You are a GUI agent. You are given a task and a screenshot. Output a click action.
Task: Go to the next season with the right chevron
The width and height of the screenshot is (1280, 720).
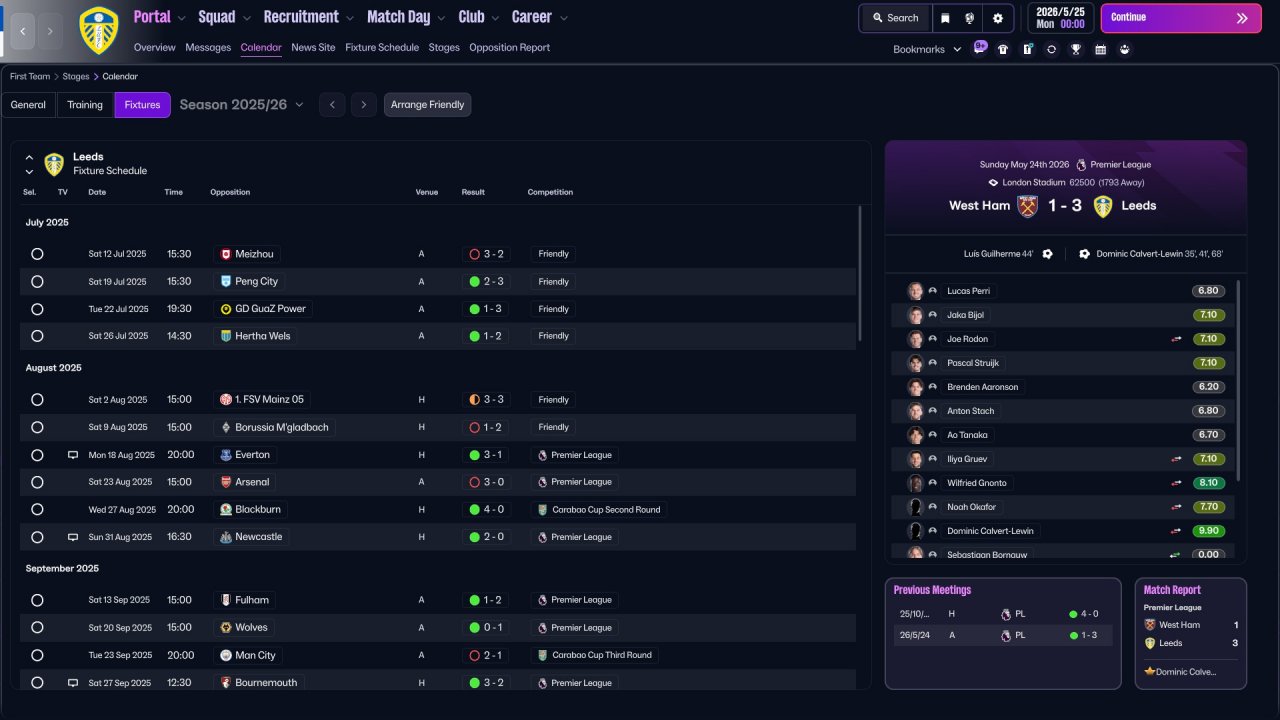pos(364,105)
